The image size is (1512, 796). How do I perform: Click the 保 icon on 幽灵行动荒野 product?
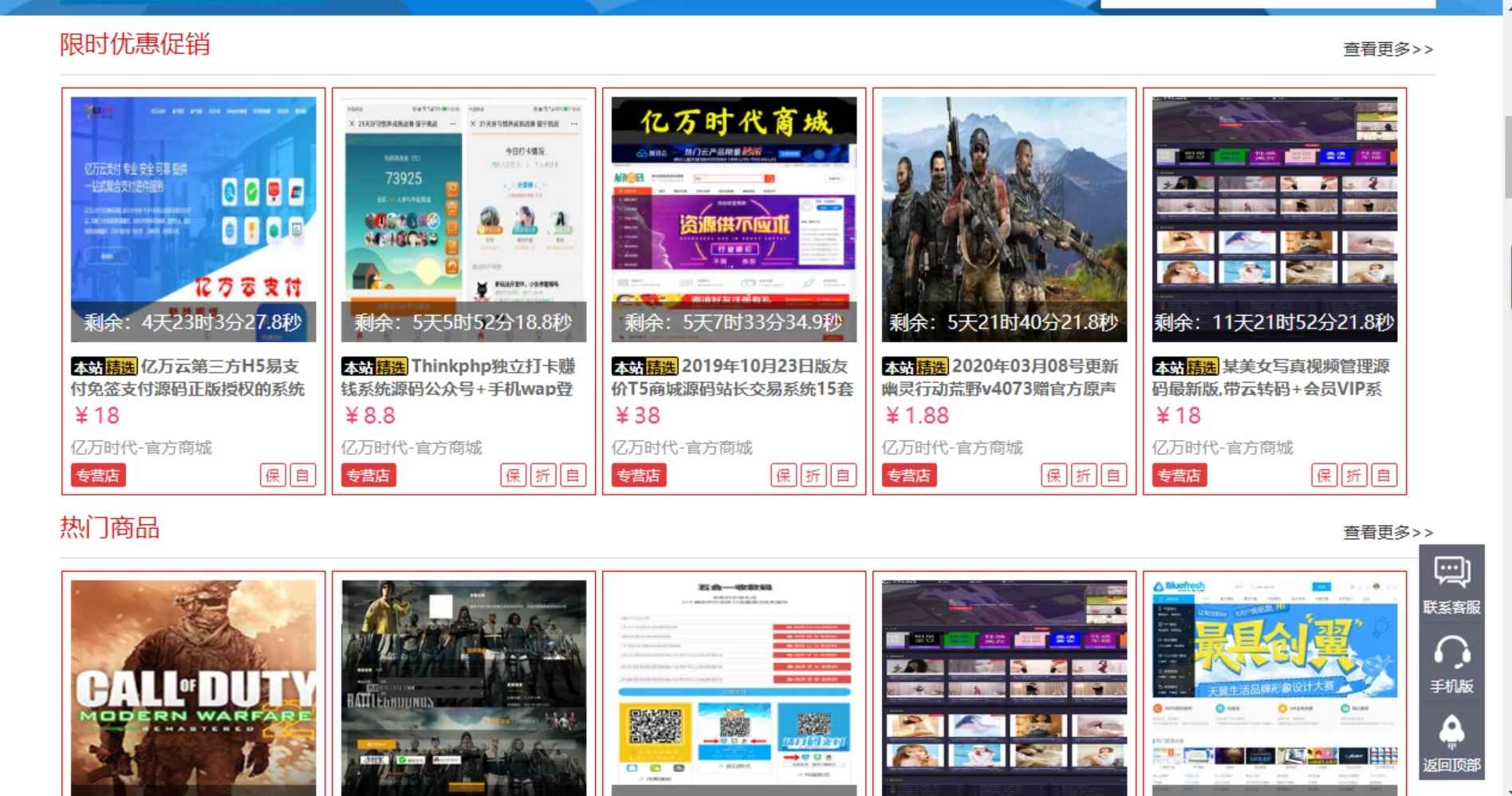[x=1054, y=475]
